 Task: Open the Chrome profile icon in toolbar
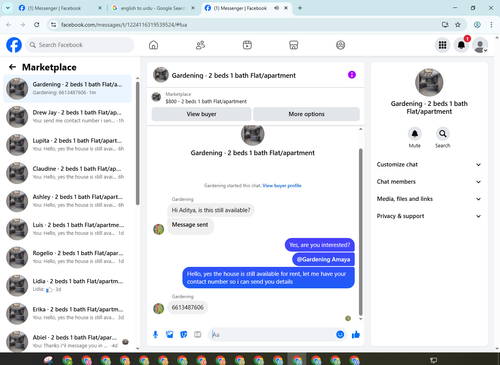pyautogui.click(x=477, y=25)
